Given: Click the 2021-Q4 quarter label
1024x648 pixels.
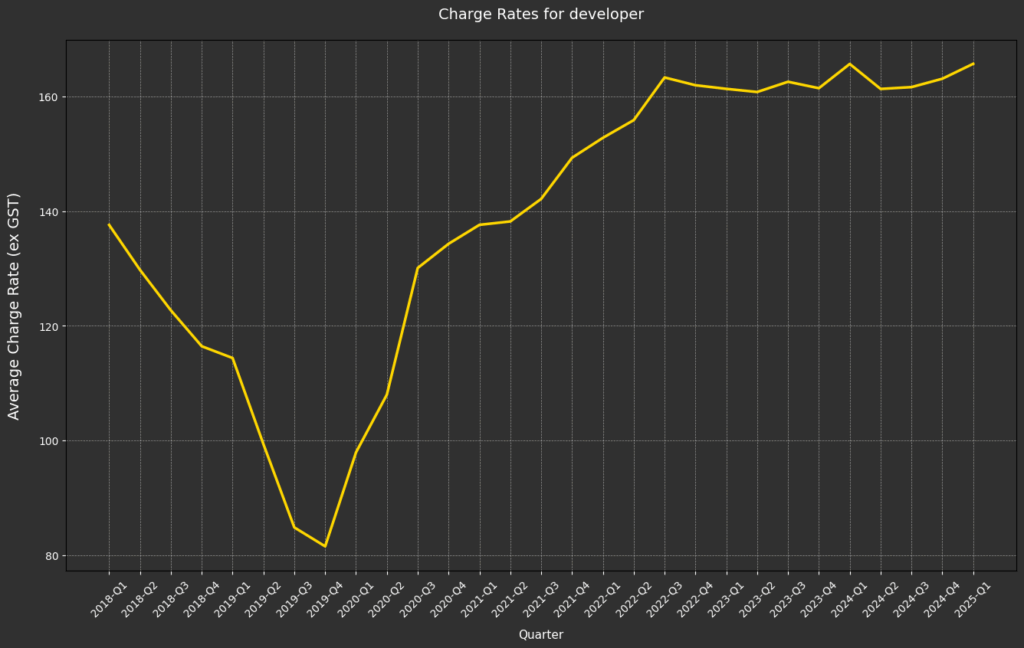Looking at the screenshot, I should pos(571,600).
